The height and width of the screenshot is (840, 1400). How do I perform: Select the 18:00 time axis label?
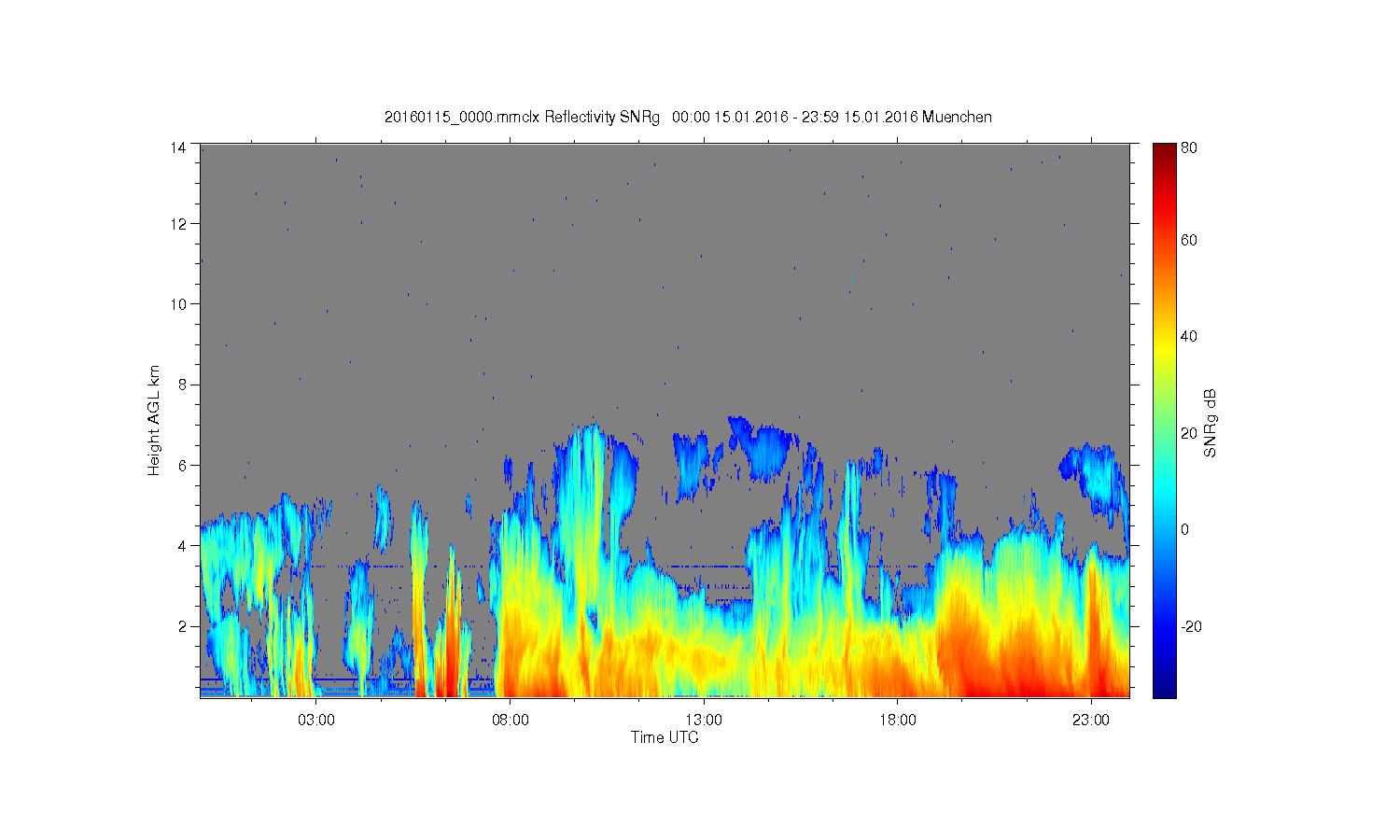898,721
